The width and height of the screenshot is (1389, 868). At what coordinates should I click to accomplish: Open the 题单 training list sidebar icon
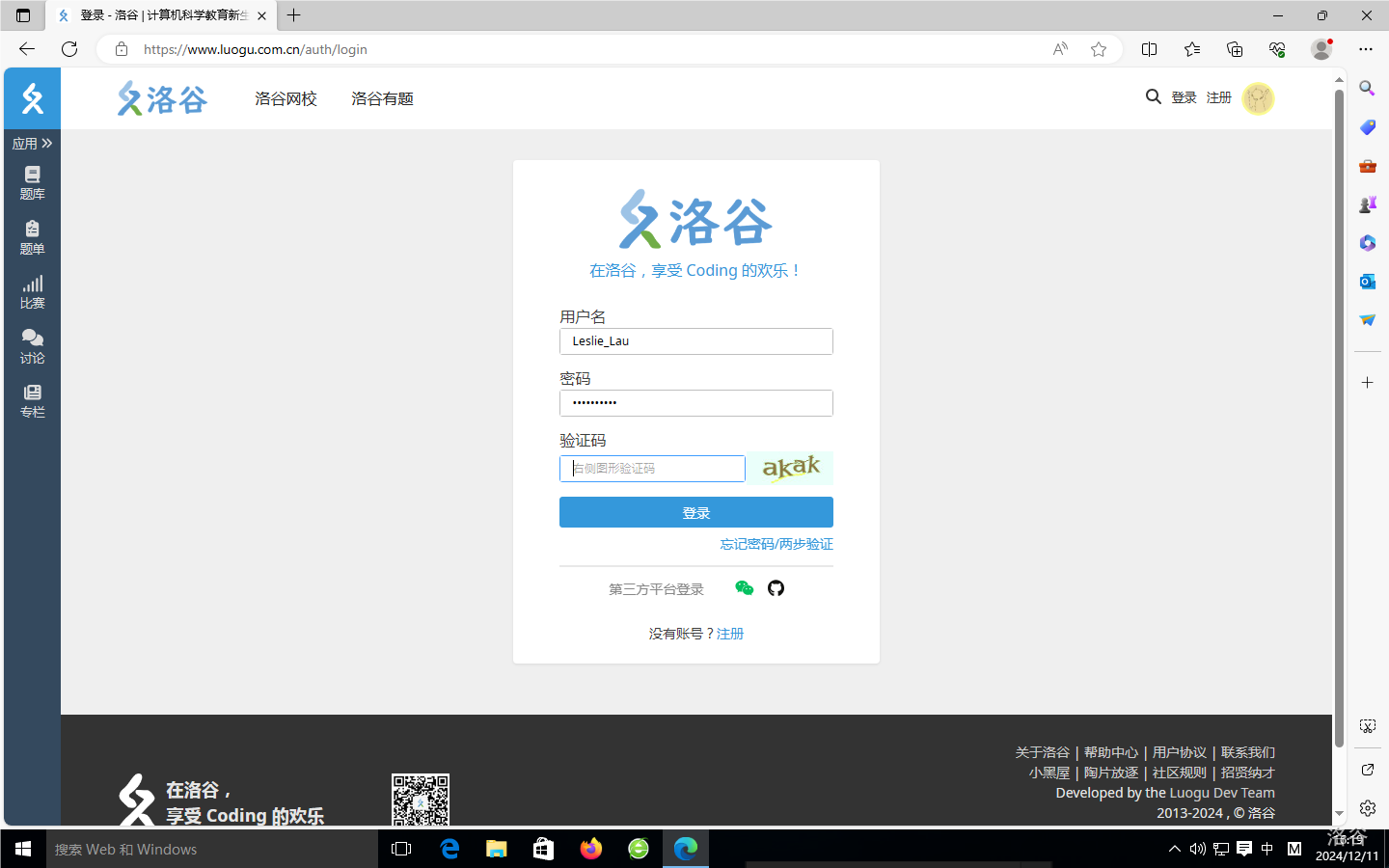(32, 236)
